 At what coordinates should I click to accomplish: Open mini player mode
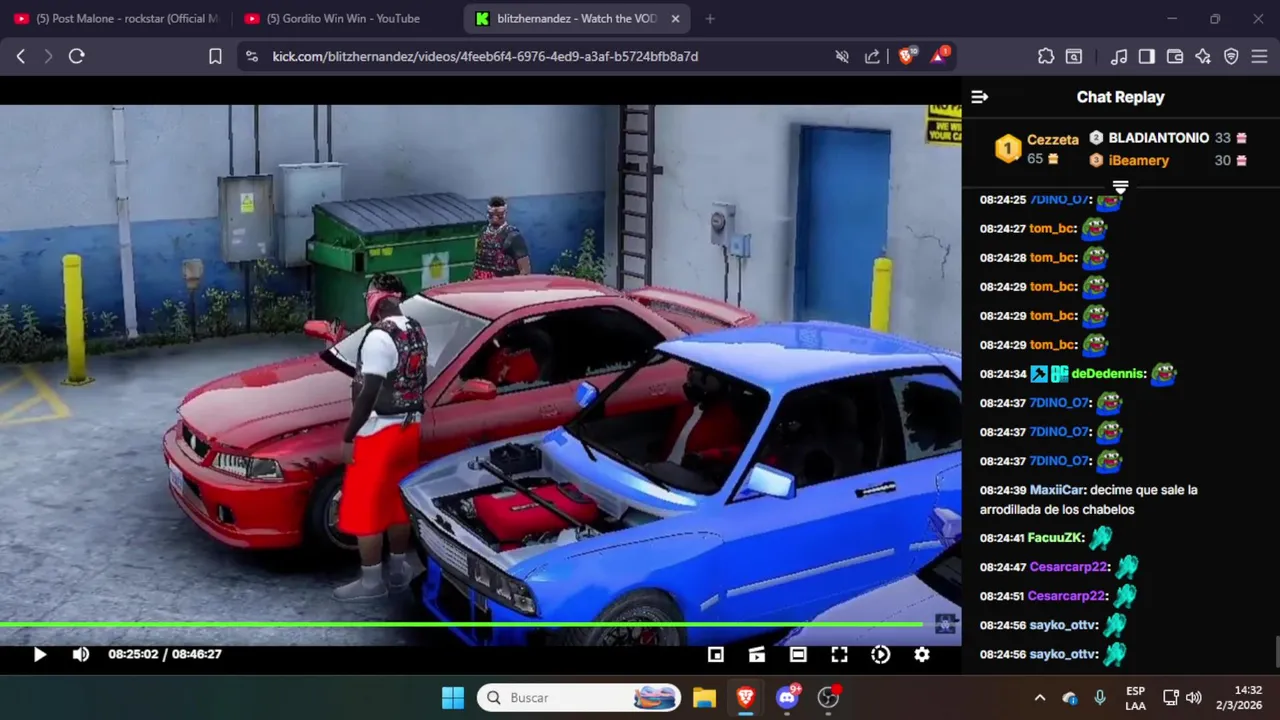coord(716,655)
